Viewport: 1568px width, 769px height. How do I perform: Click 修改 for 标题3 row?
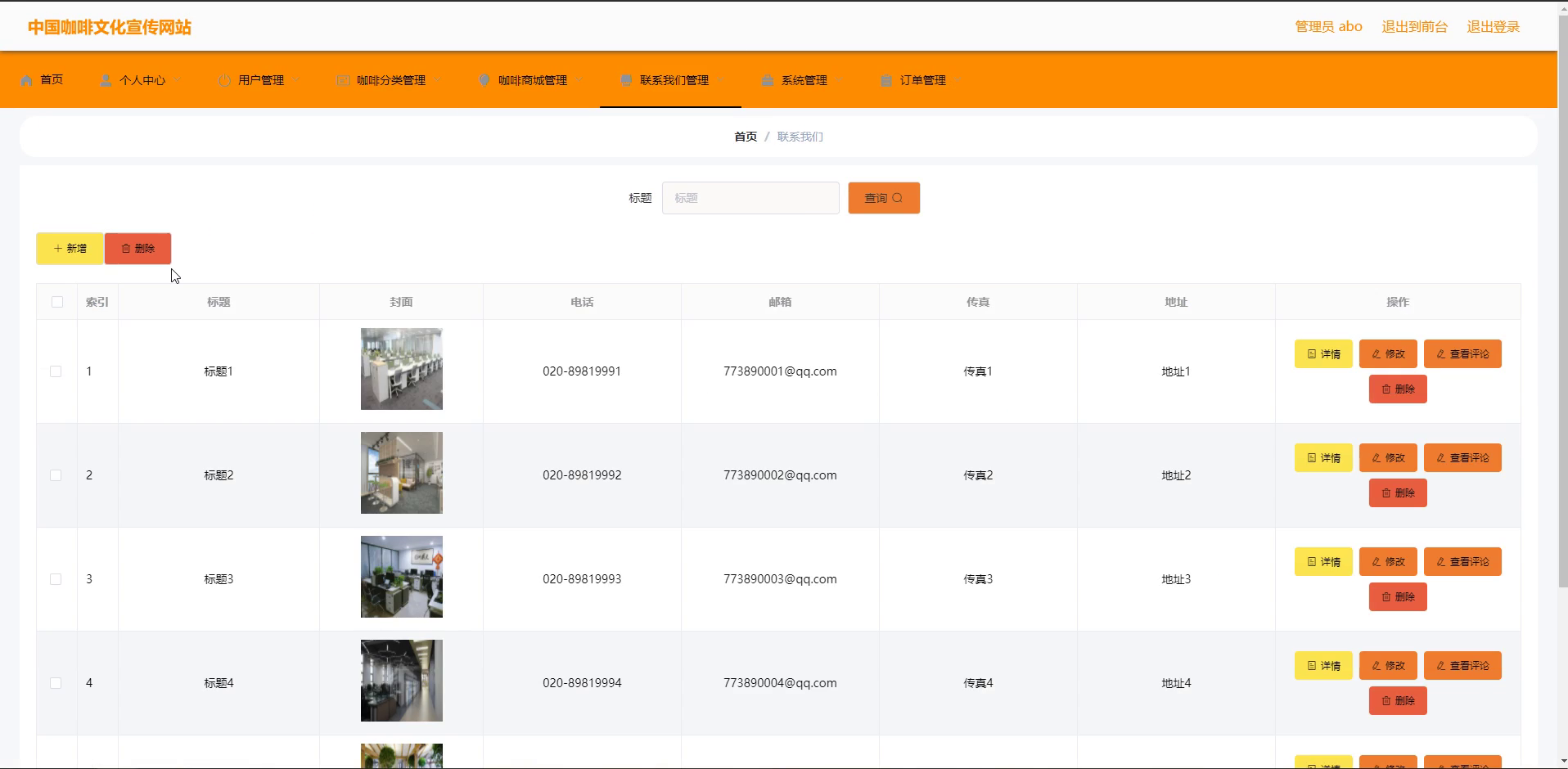[x=1388, y=562]
